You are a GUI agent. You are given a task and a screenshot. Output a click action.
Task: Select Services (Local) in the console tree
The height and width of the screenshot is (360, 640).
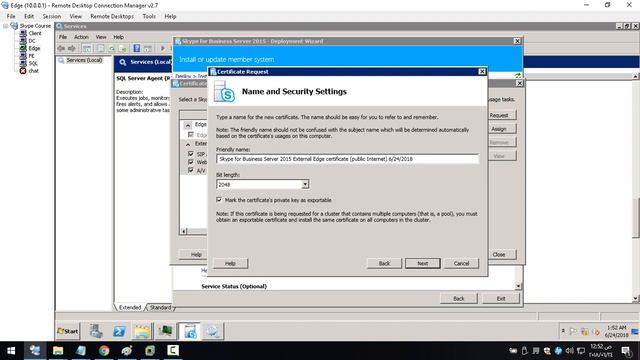[x=84, y=60]
